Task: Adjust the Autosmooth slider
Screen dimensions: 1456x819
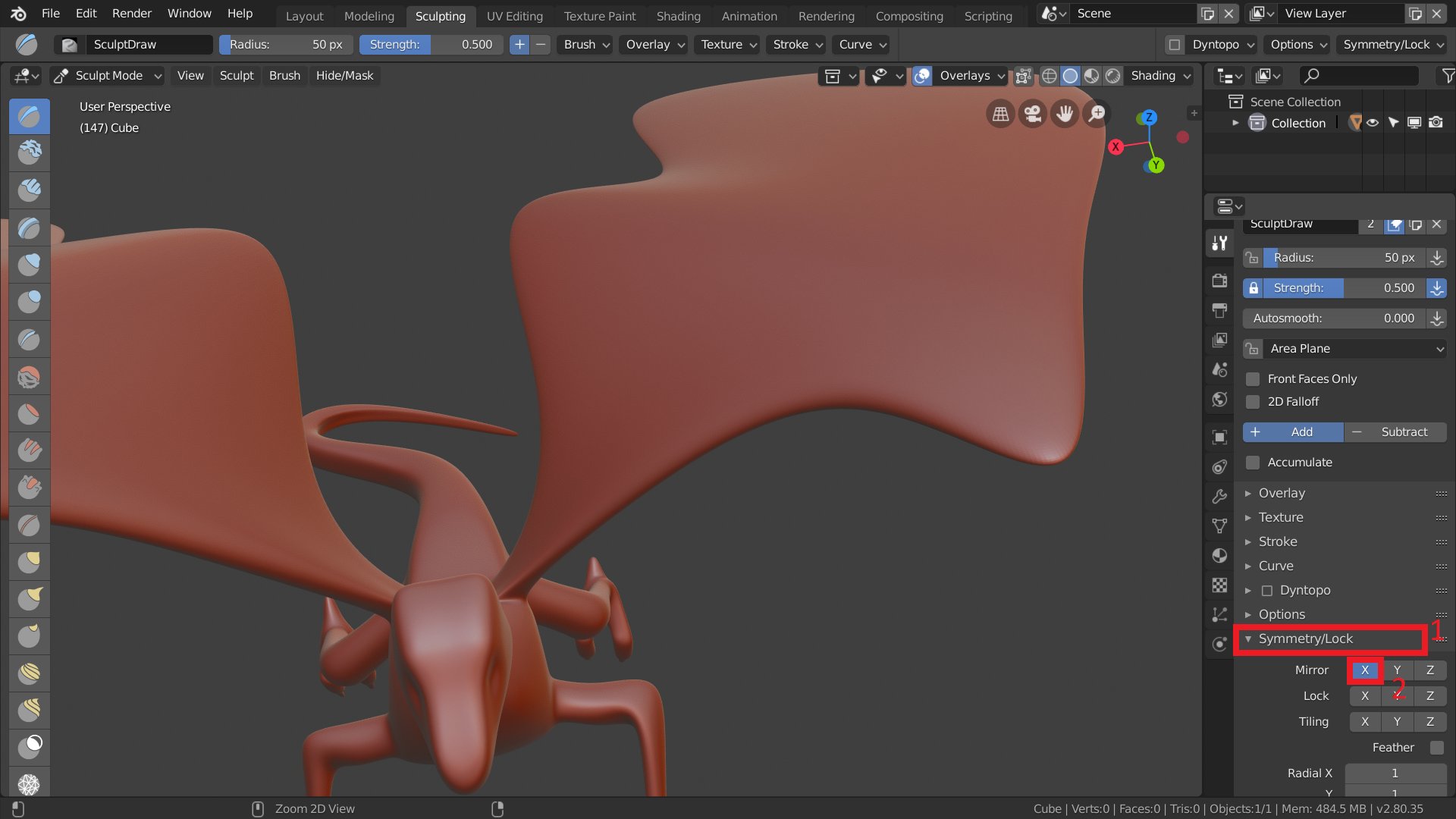Action: 1335,318
